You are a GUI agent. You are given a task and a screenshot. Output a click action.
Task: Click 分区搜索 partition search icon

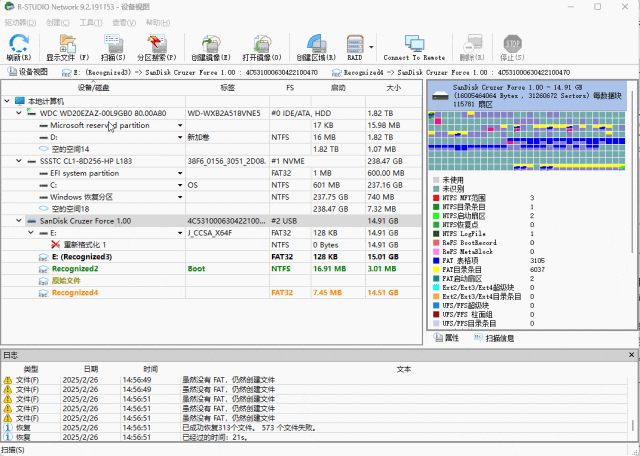point(157,43)
